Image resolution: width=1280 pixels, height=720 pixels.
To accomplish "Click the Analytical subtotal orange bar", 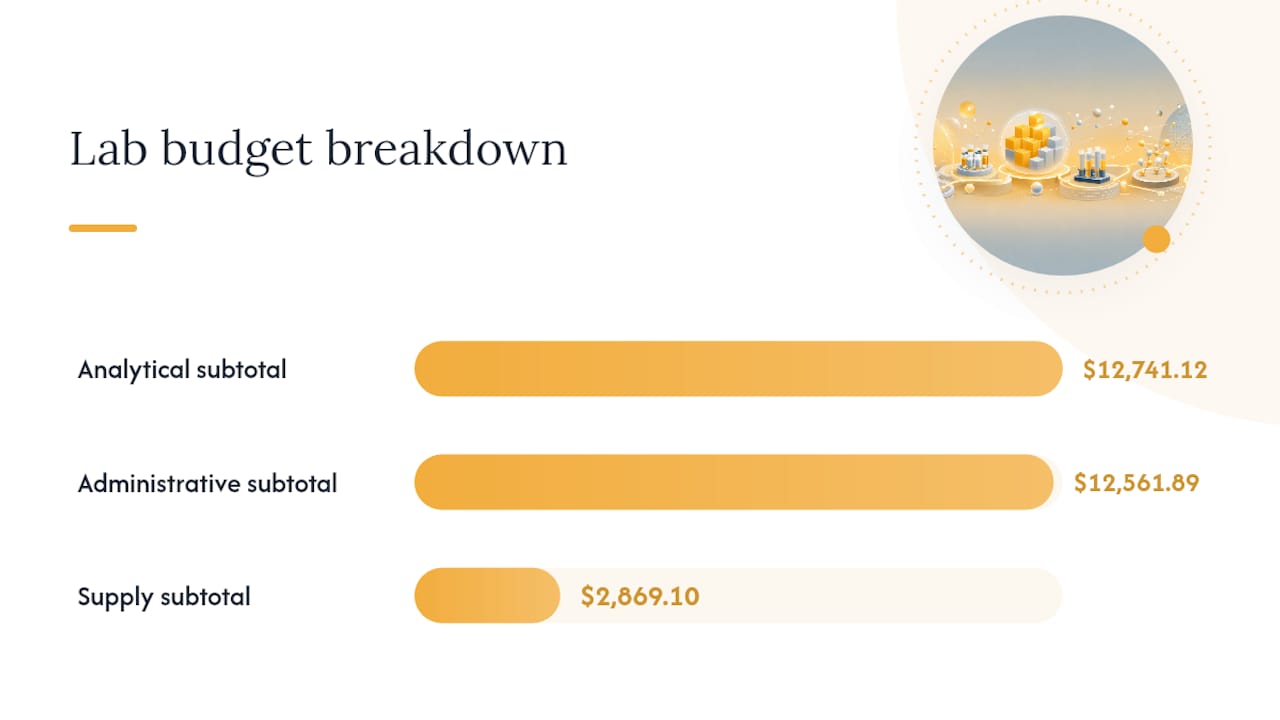I will (x=738, y=369).
